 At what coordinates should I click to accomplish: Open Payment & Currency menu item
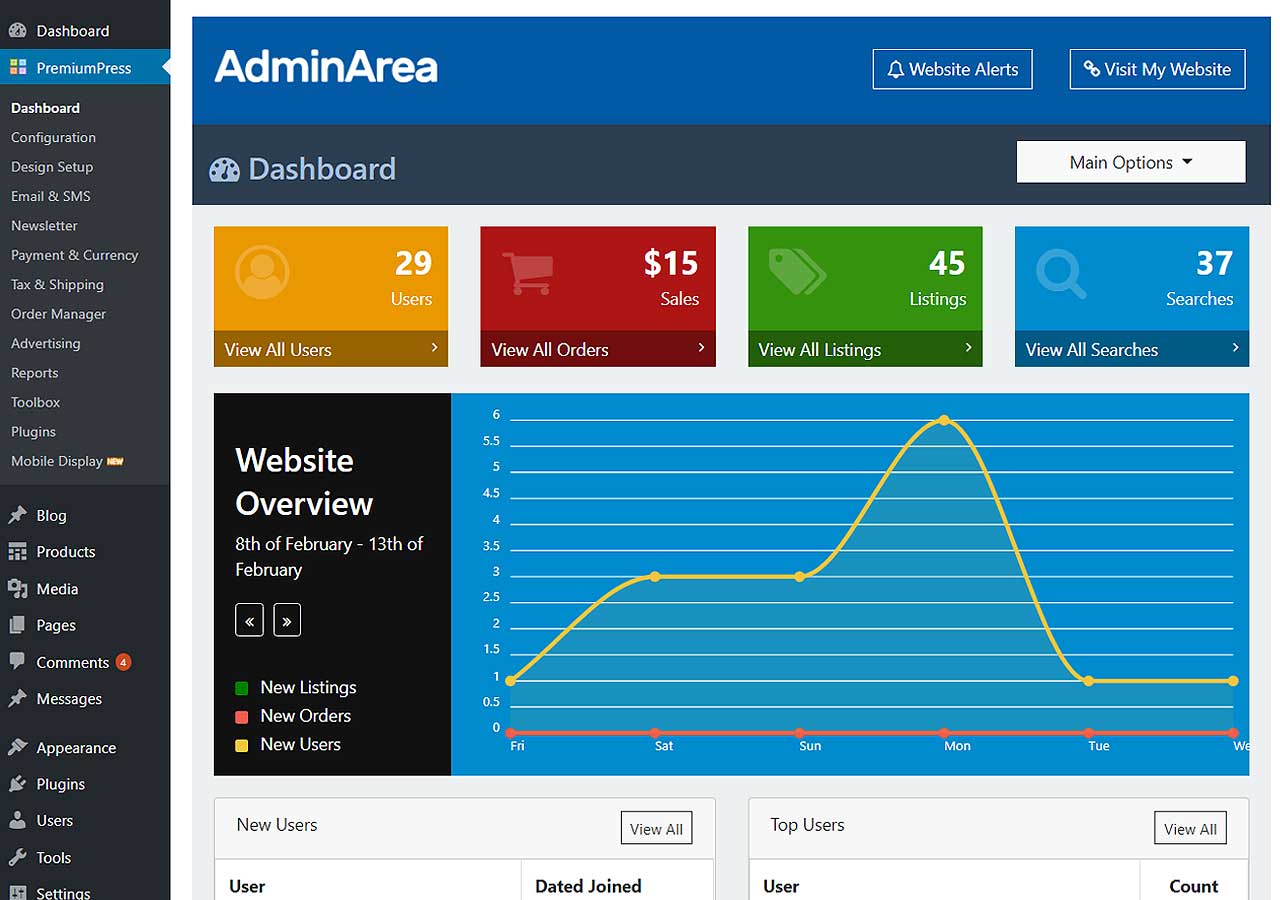[74, 255]
